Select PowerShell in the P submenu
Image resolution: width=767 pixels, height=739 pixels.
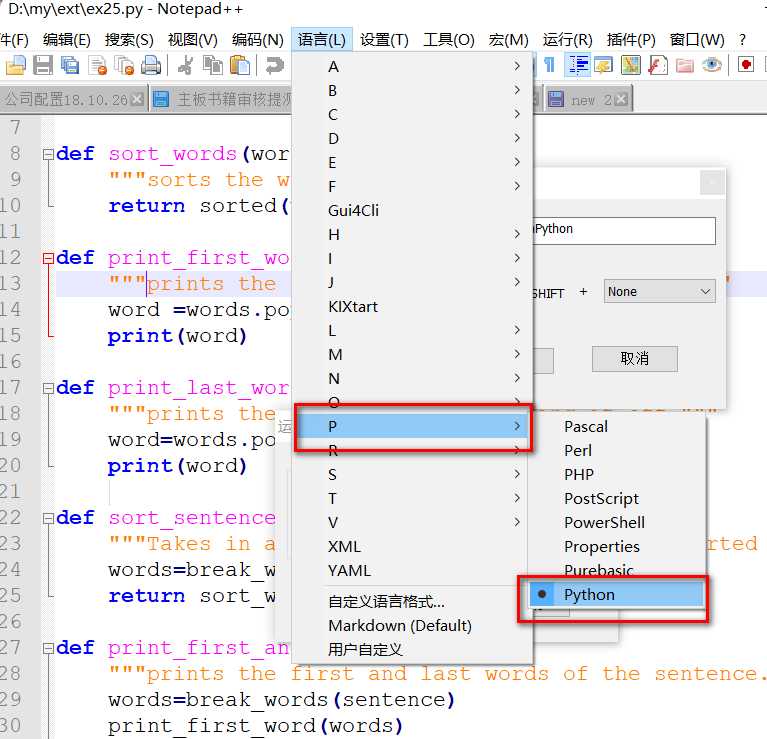pyautogui.click(x=616, y=522)
